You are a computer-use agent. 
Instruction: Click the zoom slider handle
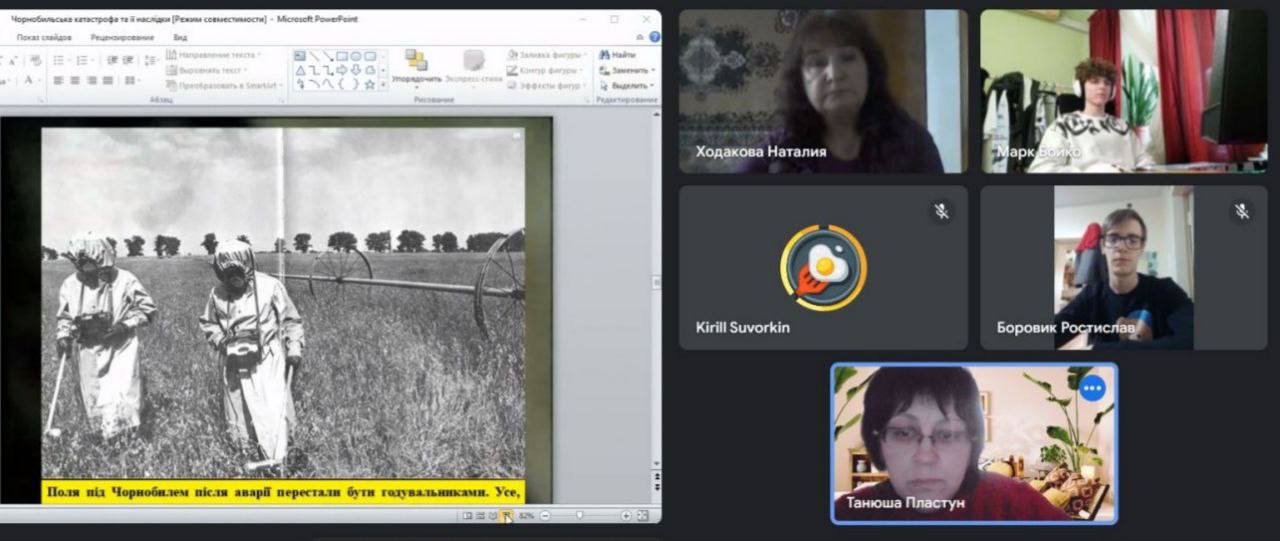tap(580, 516)
